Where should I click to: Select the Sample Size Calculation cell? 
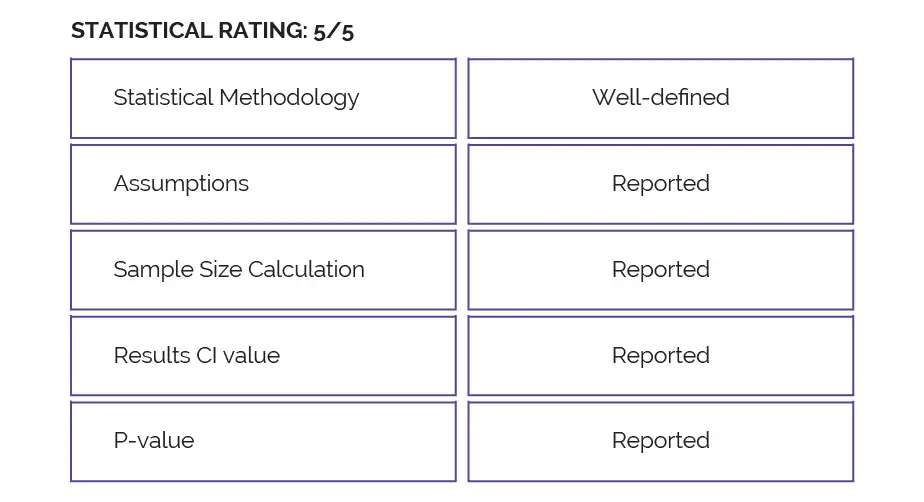(x=263, y=270)
